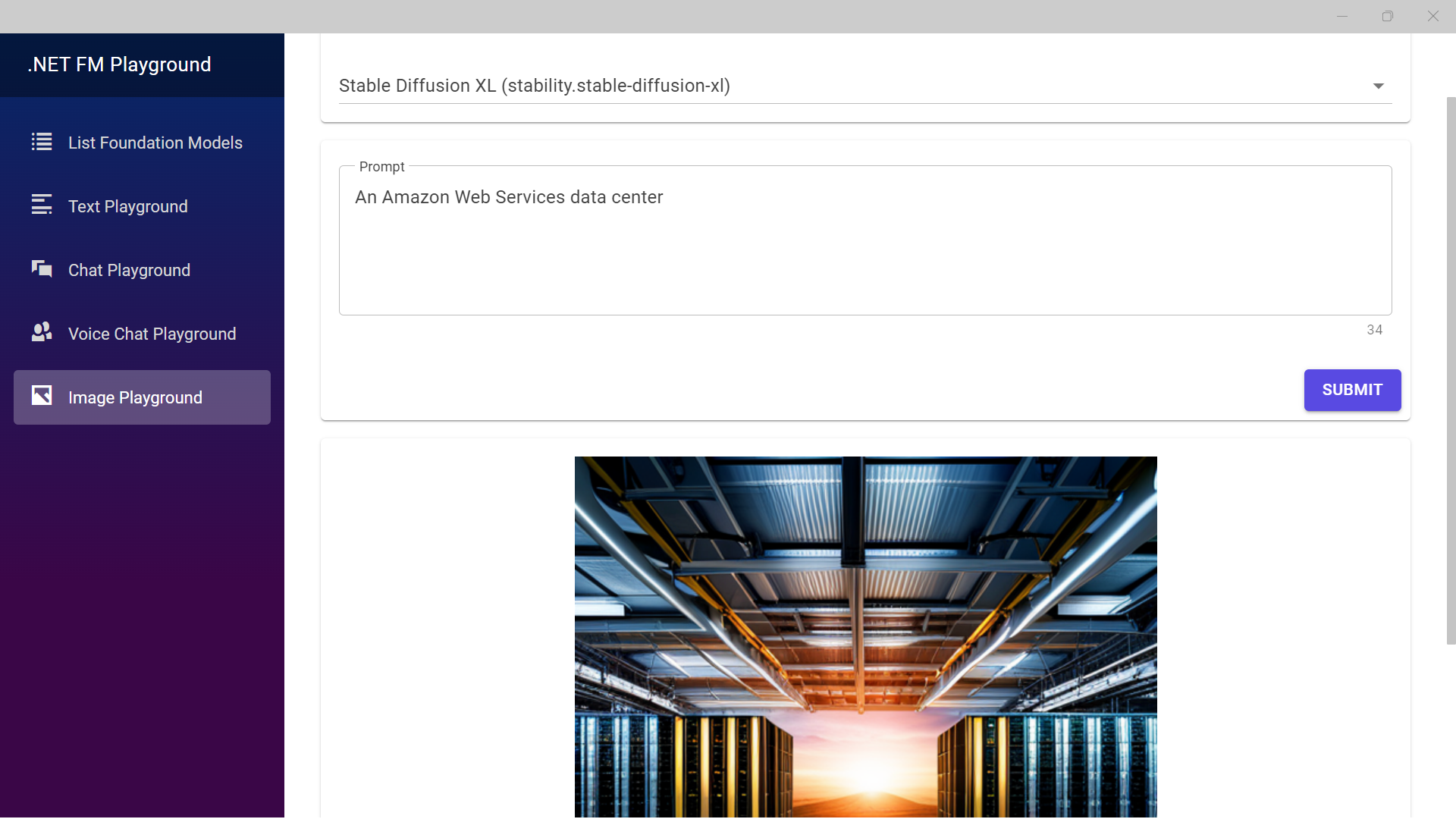This screenshot has width=1456, height=819.
Task: Click the SUBMIT button
Action: 1352,390
